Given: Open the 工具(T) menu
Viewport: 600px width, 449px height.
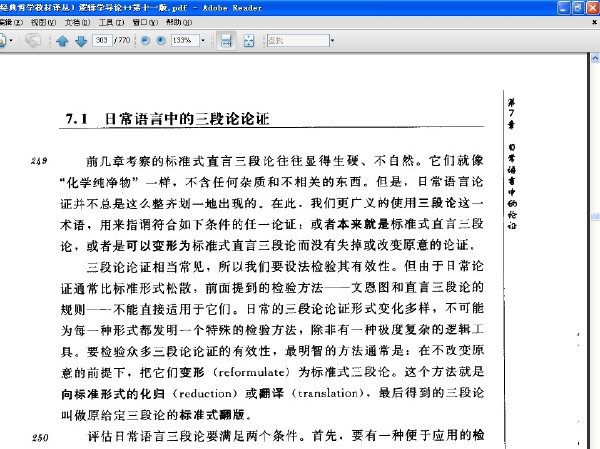Looking at the screenshot, I should [111, 22].
